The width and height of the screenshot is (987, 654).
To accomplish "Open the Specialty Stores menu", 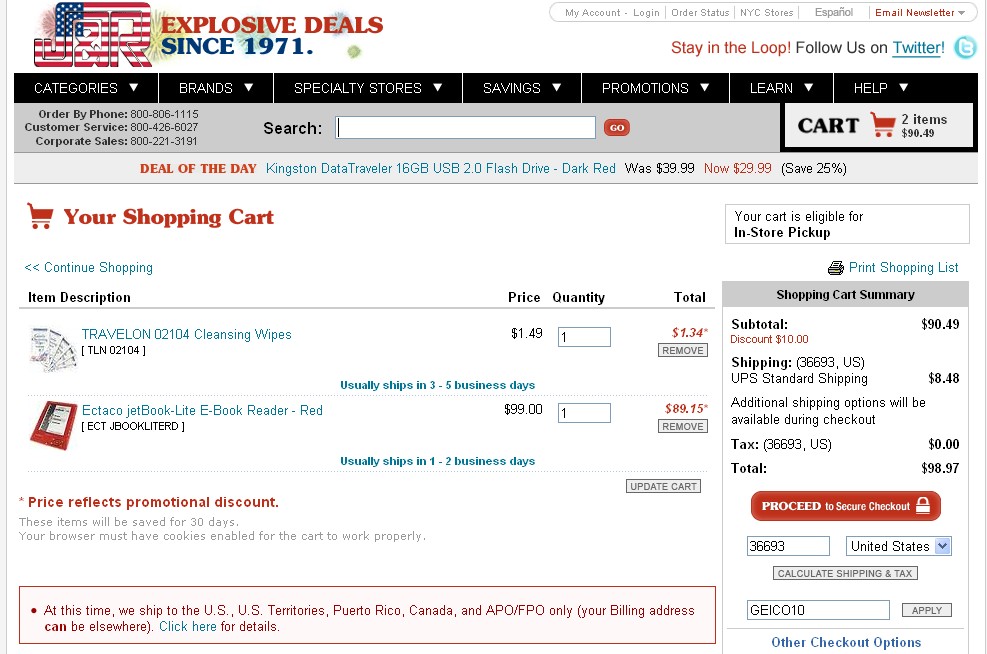I will coord(368,88).
